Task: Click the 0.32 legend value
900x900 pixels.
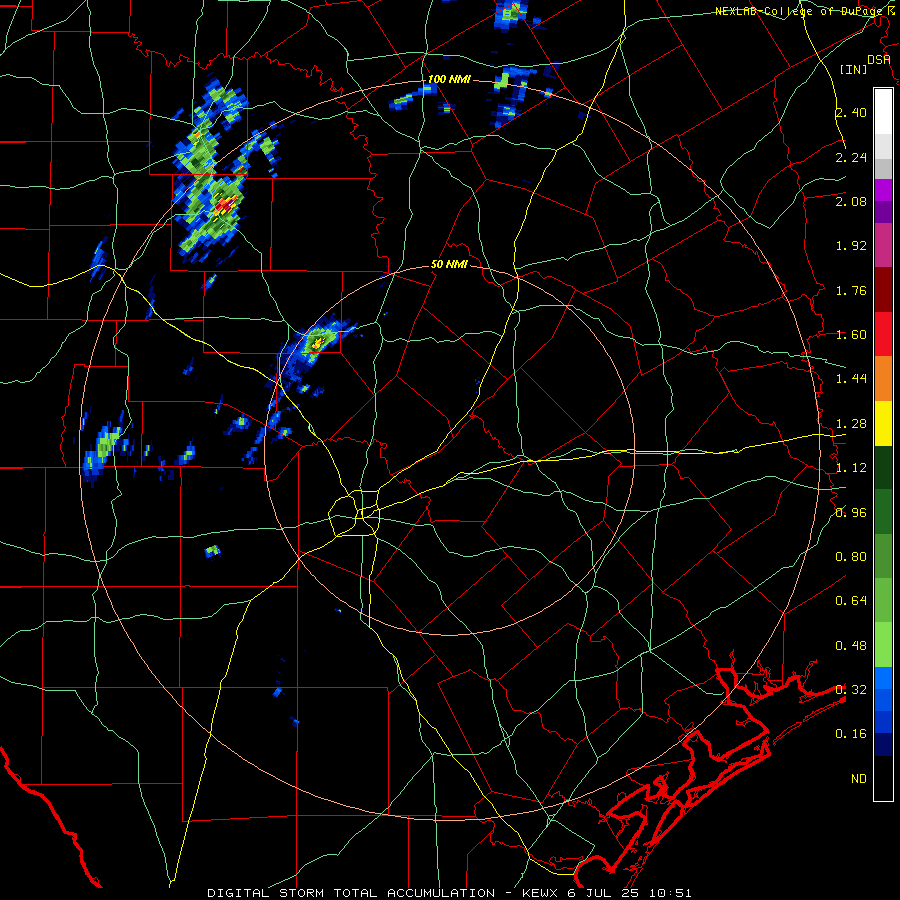Action: 851,690
